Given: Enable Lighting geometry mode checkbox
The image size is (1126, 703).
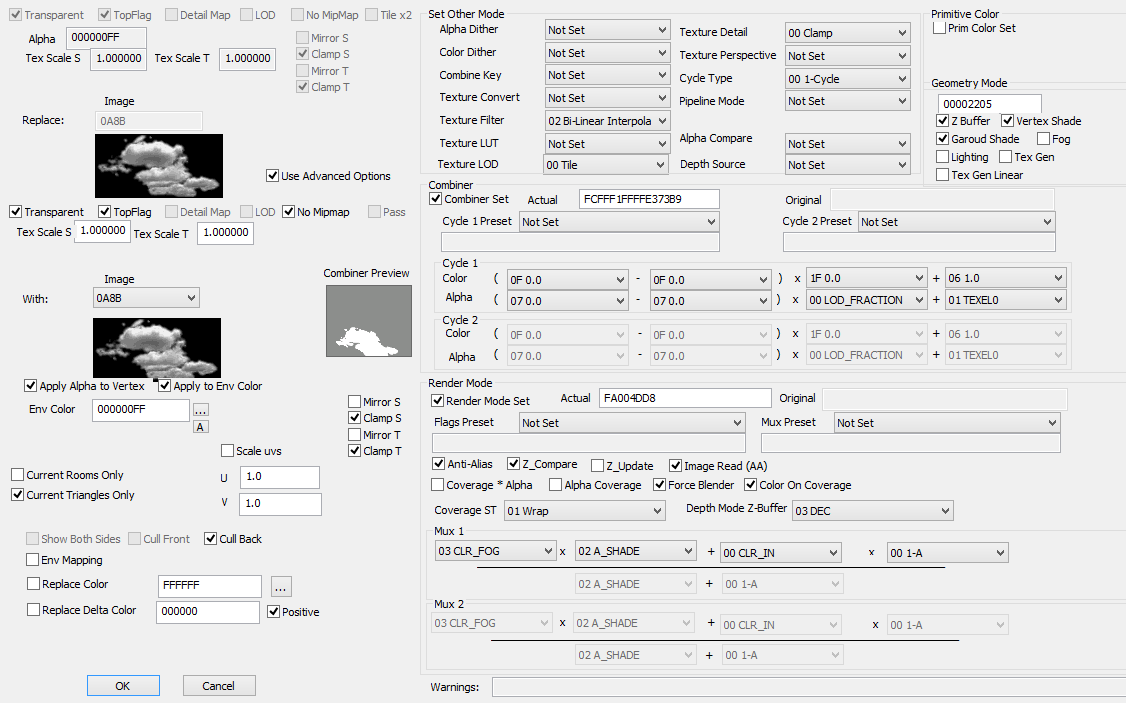Looking at the screenshot, I should pyautogui.click(x=942, y=157).
